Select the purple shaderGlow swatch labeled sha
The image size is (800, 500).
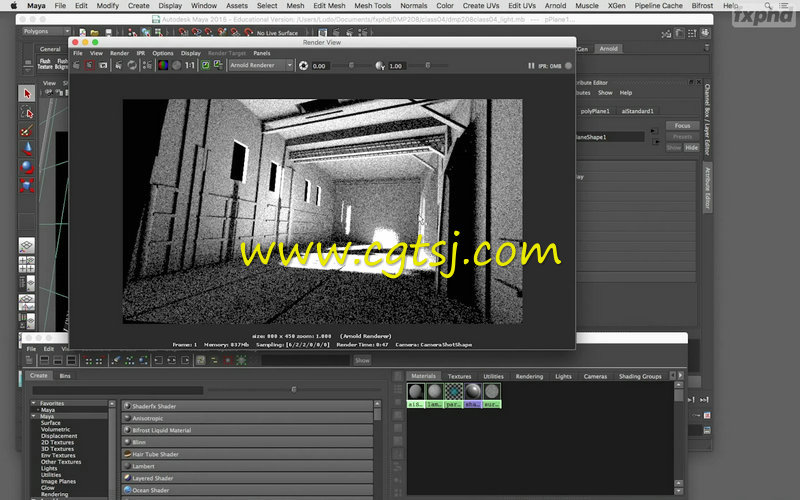click(x=472, y=395)
